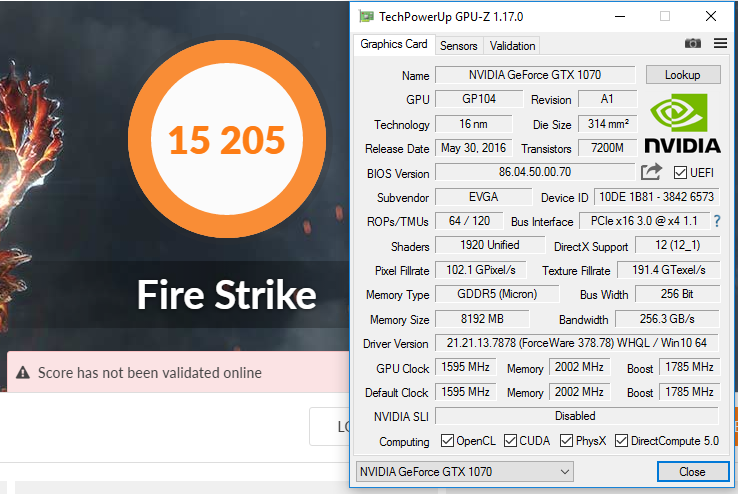Image resolution: width=738 pixels, height=494 pixels.
Task: Click the GPU Clock 1595 MHz value
Action: 465,367
